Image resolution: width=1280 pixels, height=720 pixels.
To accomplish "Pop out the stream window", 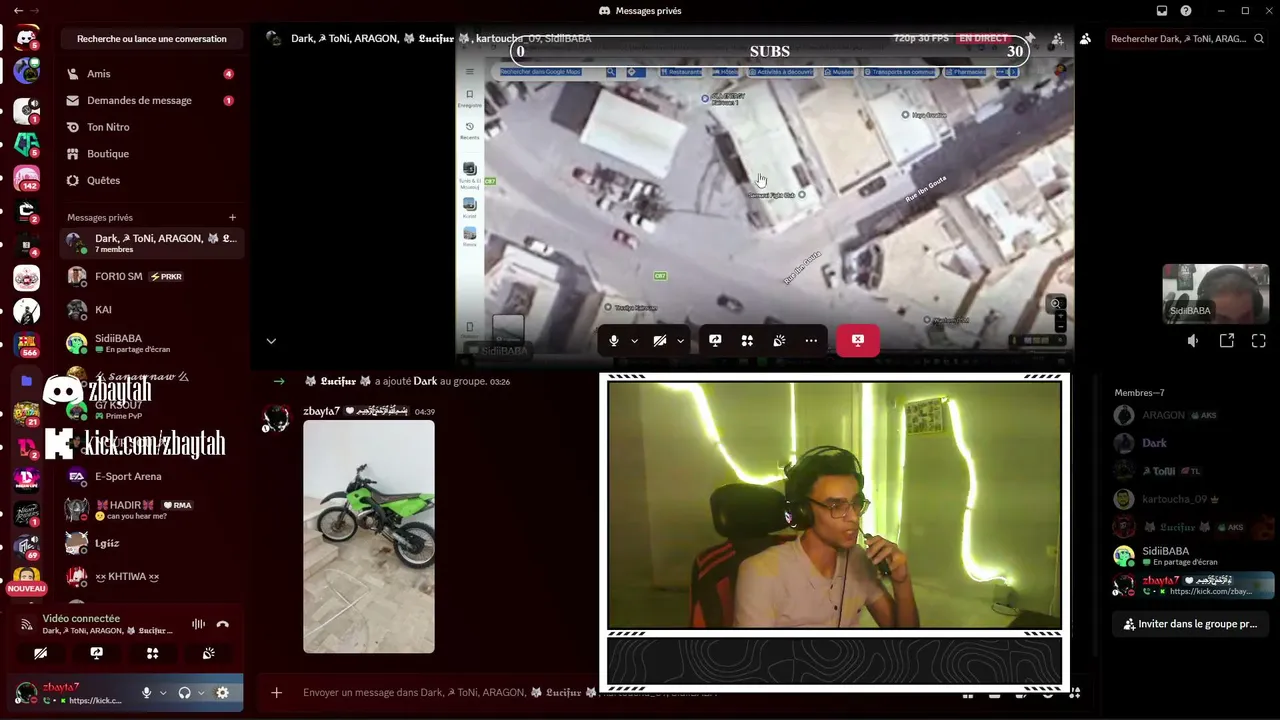I will [1227, 341].
